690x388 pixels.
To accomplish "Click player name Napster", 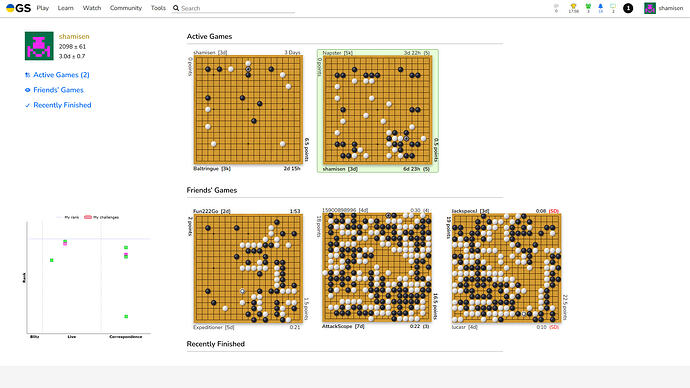I will (332, 53).
